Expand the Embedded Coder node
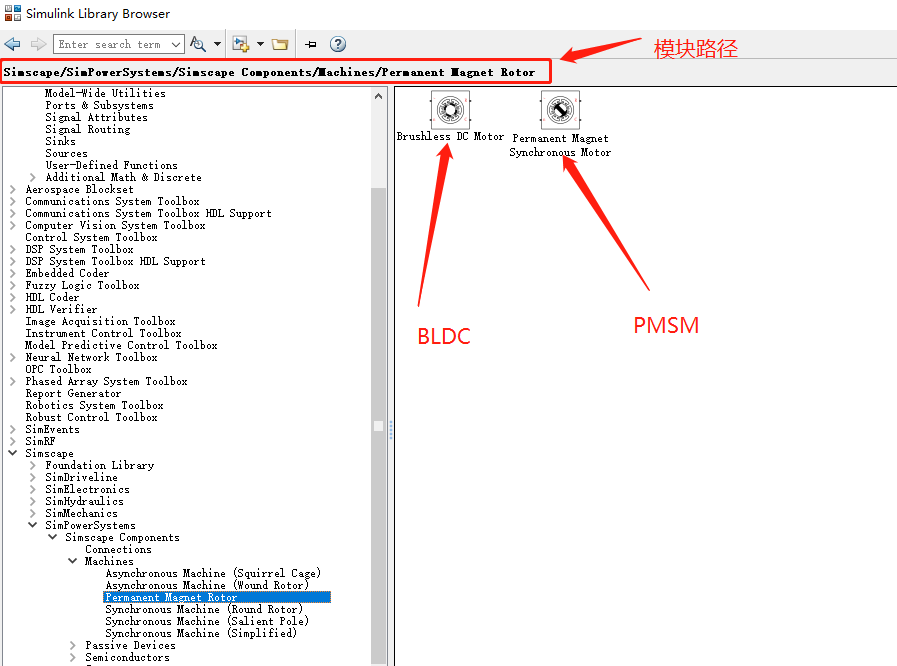This screenshot has height=666, width=897. pyautogui.click(x=13, y=273)
